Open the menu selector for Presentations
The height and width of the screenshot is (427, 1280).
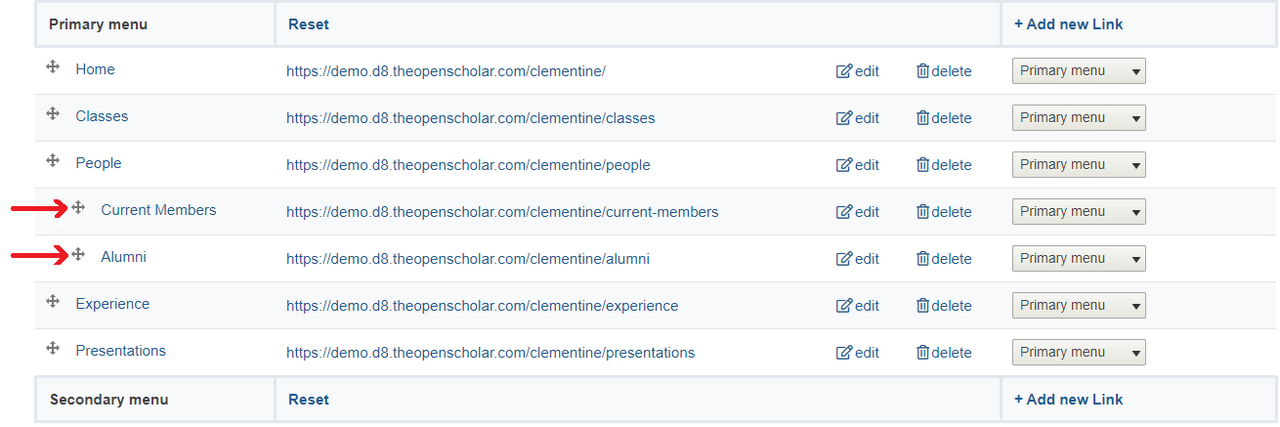(x=1078, y=353)
